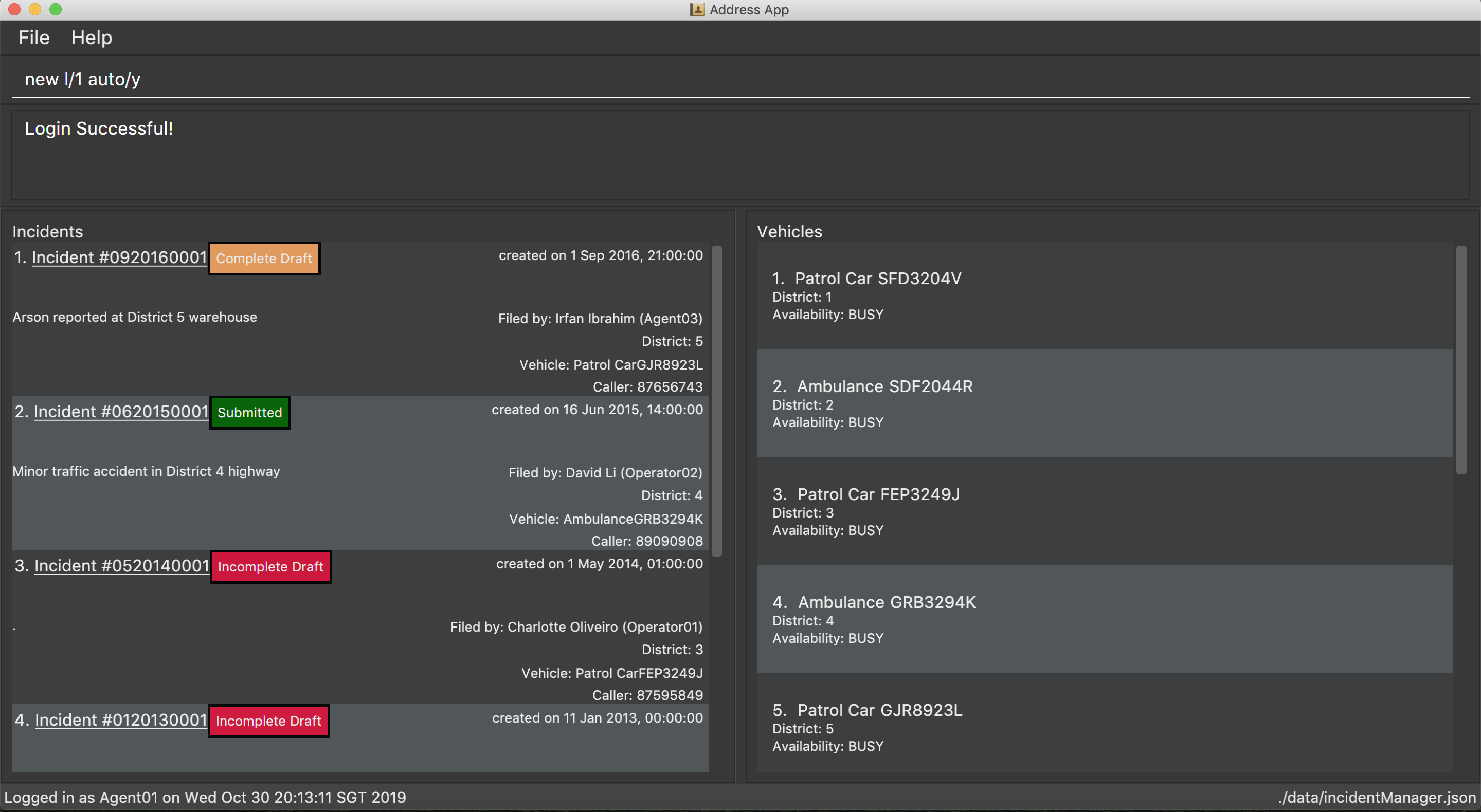Click 'Filed by: David Li (Operator02)'
Viewport: 1481px width, 812px height.
pyautogui.click(x=605, y=473)
